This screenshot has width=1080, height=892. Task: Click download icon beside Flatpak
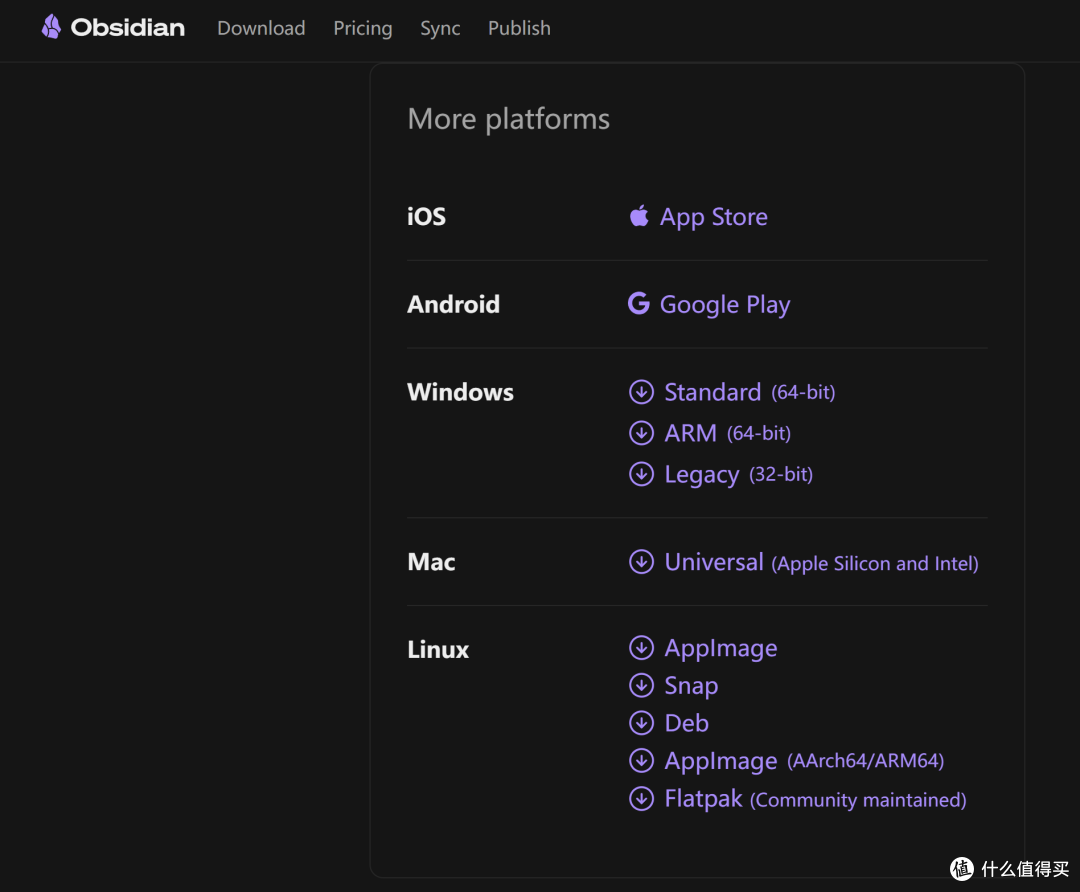[x=641, y=799]
